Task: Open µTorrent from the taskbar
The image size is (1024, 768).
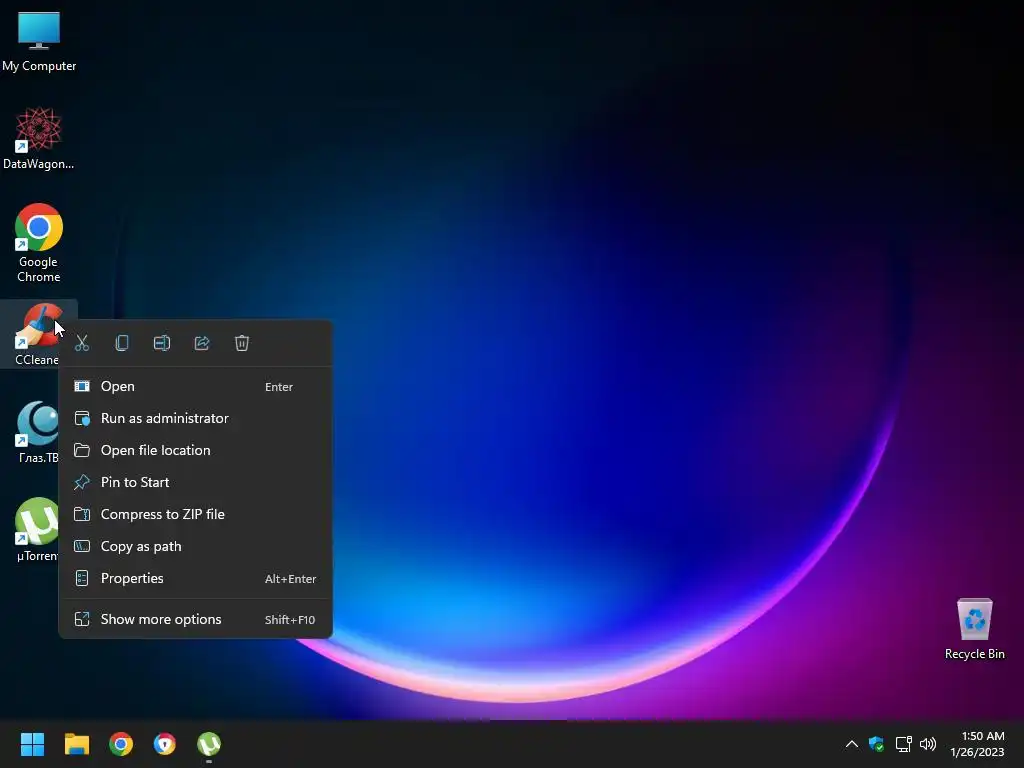Action: click(x=209, y=744)
